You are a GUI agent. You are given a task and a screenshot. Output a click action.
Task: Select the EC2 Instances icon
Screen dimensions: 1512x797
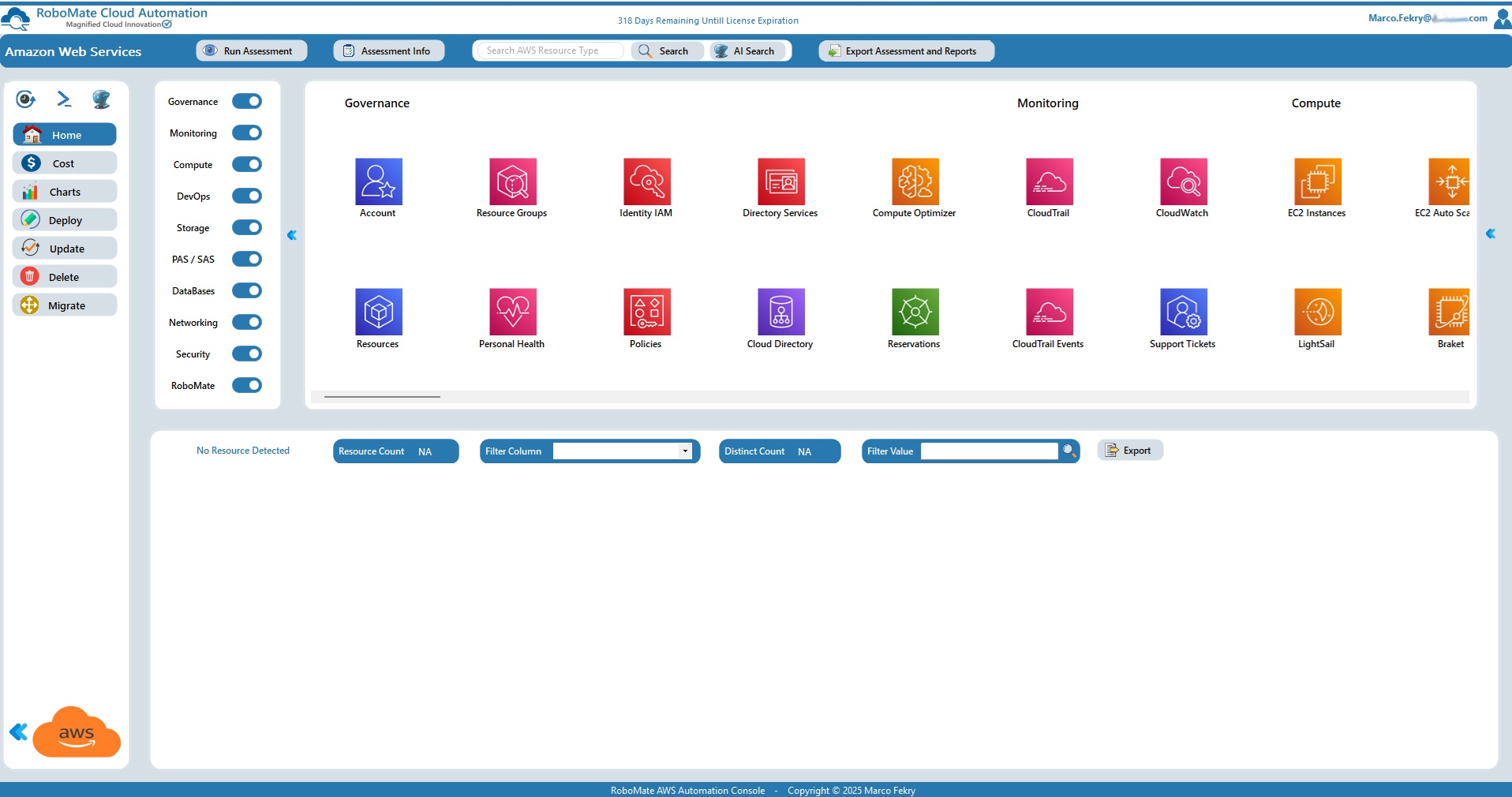[x=1318, y=181]
